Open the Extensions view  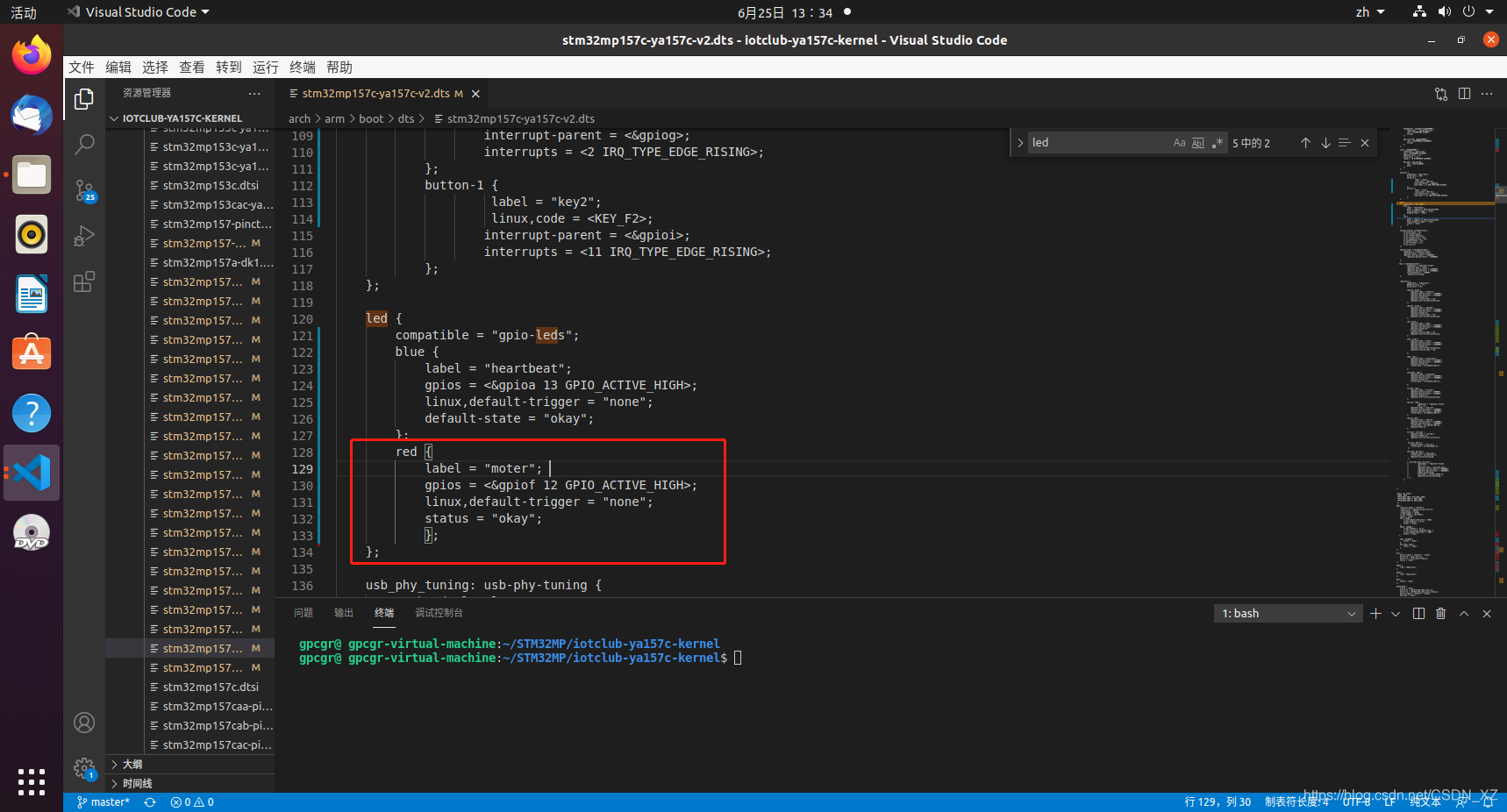point(84,281)
